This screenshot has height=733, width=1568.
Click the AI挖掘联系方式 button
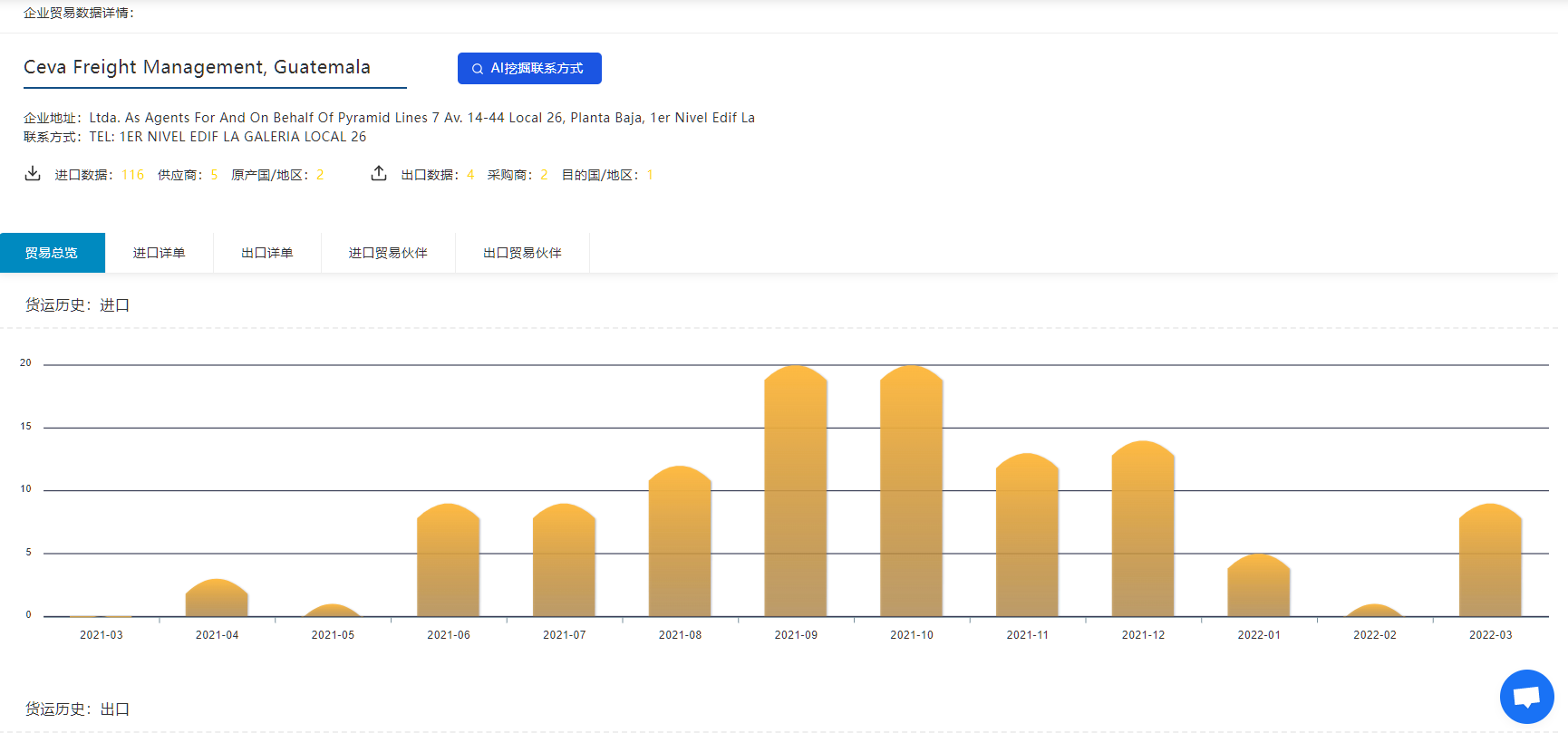pyautogui.click(x=529, y=68)
